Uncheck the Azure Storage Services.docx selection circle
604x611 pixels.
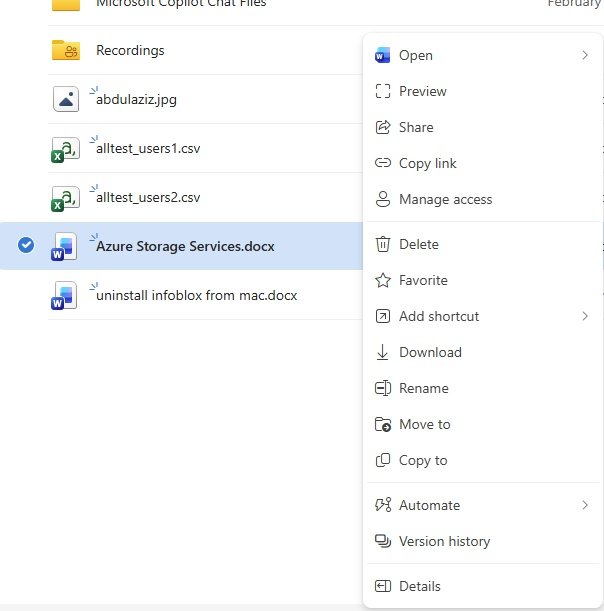tap(26, 245)
